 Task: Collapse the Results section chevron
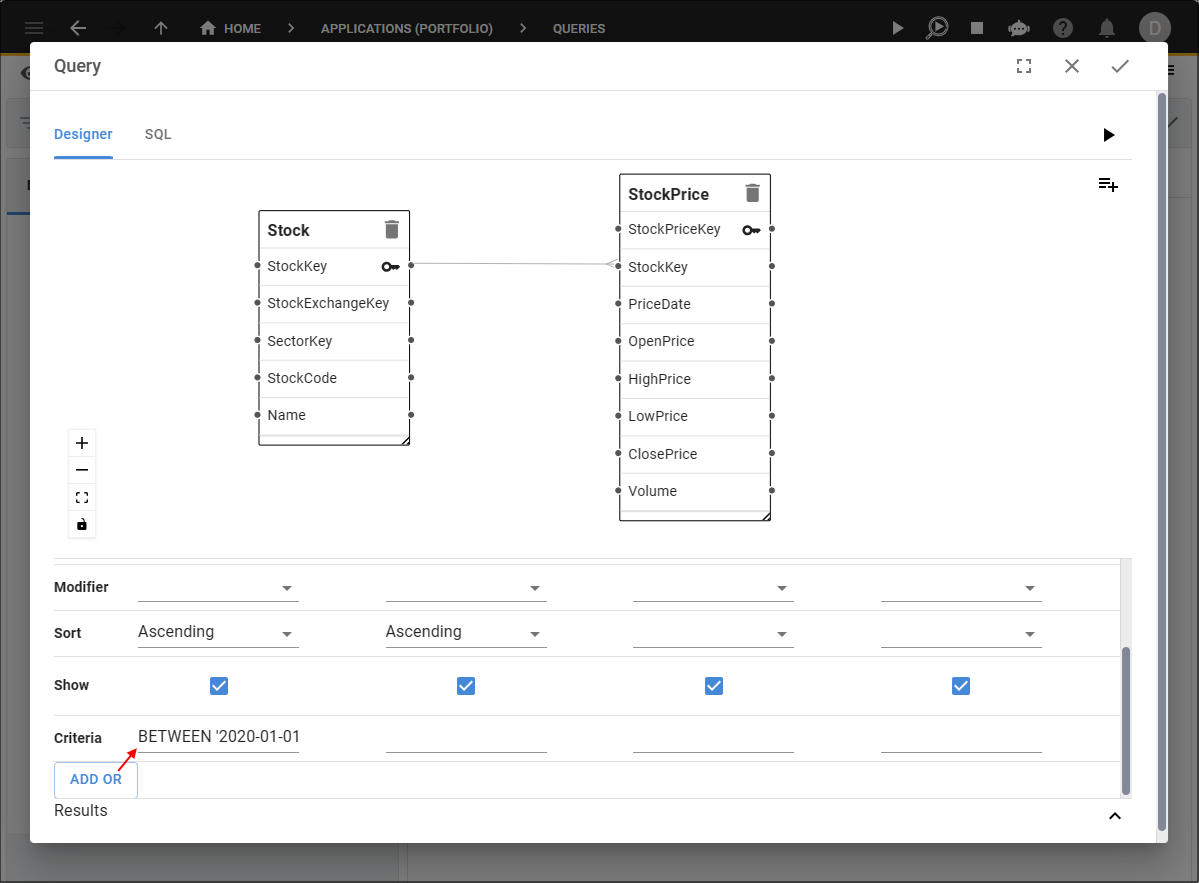coord(1115,816)
